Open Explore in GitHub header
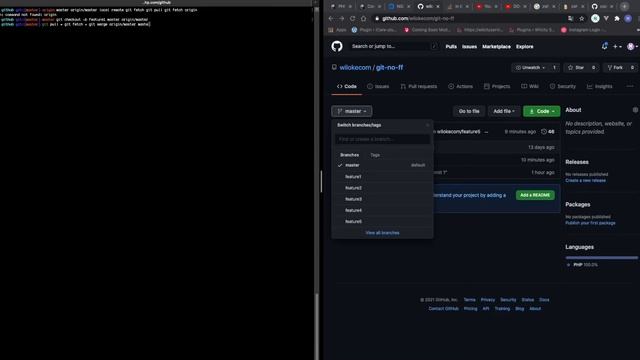The width and height of the screenshot is (640, 360). click(524, 47)
